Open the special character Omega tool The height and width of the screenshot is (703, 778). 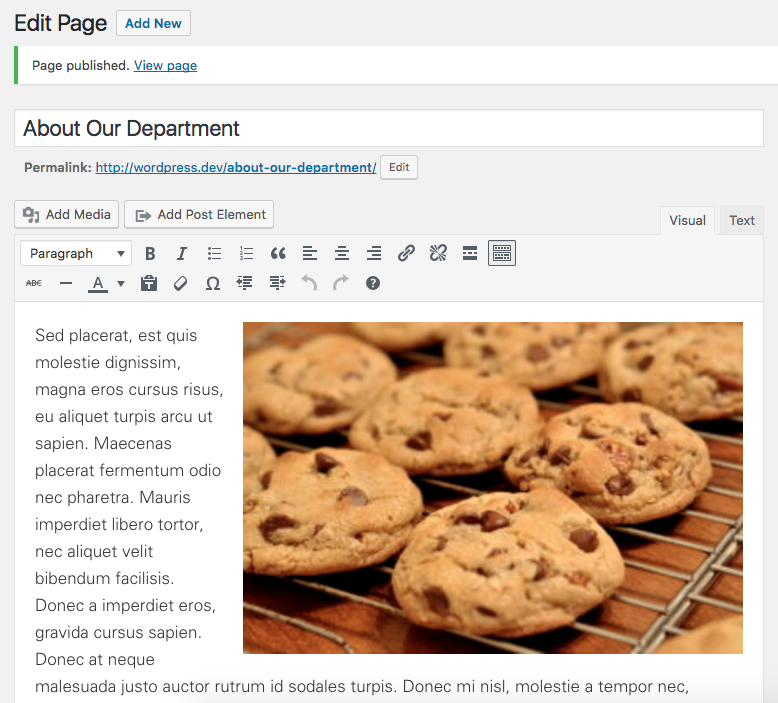[x=213, y=283]
